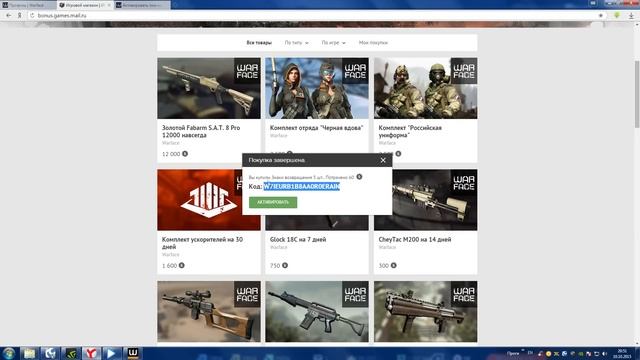Open Yandex Browser from taskbar
The width and height of the screenshot is (640, 360).
pos(91,353)
